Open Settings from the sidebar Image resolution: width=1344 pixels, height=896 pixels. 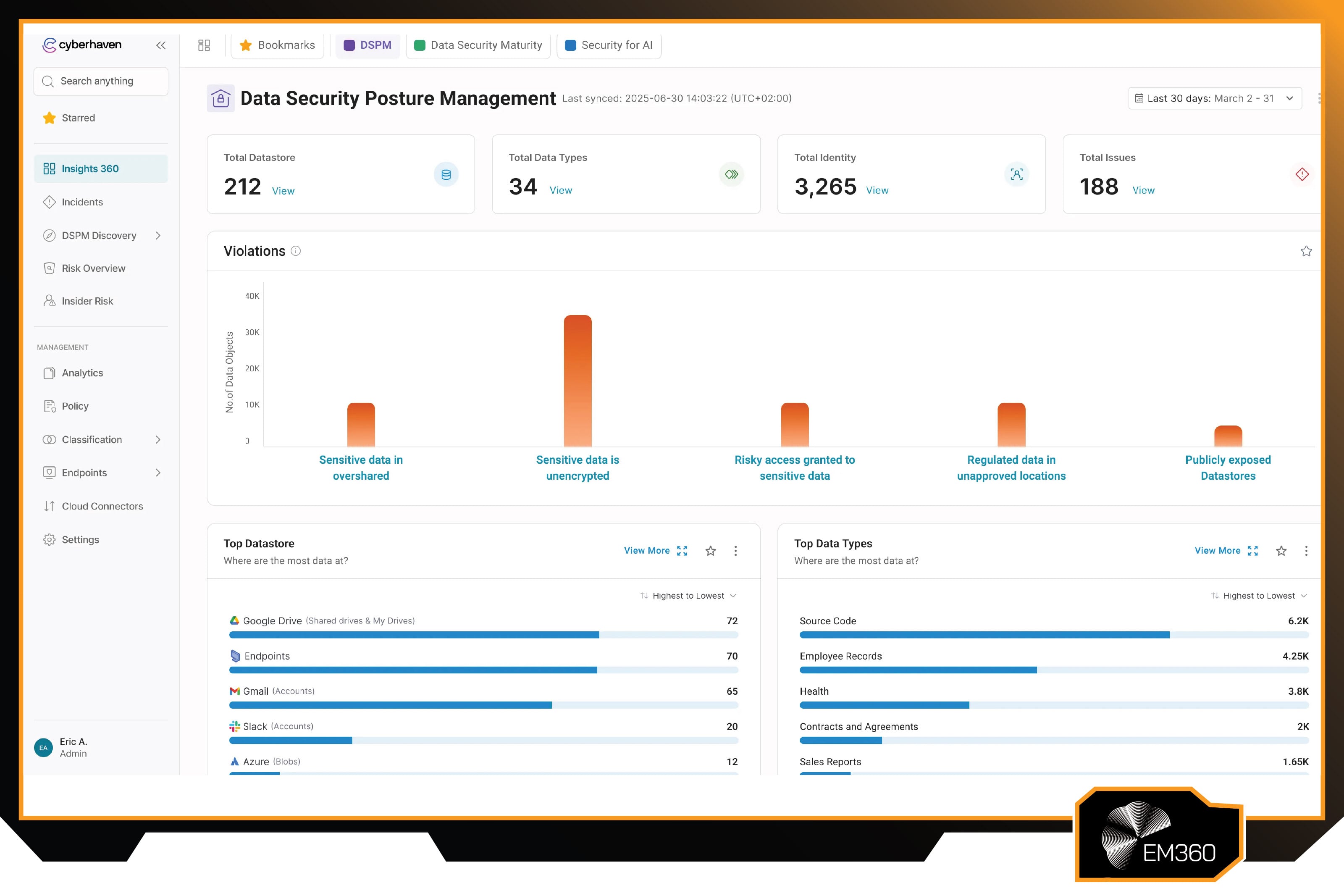(80, 539)
